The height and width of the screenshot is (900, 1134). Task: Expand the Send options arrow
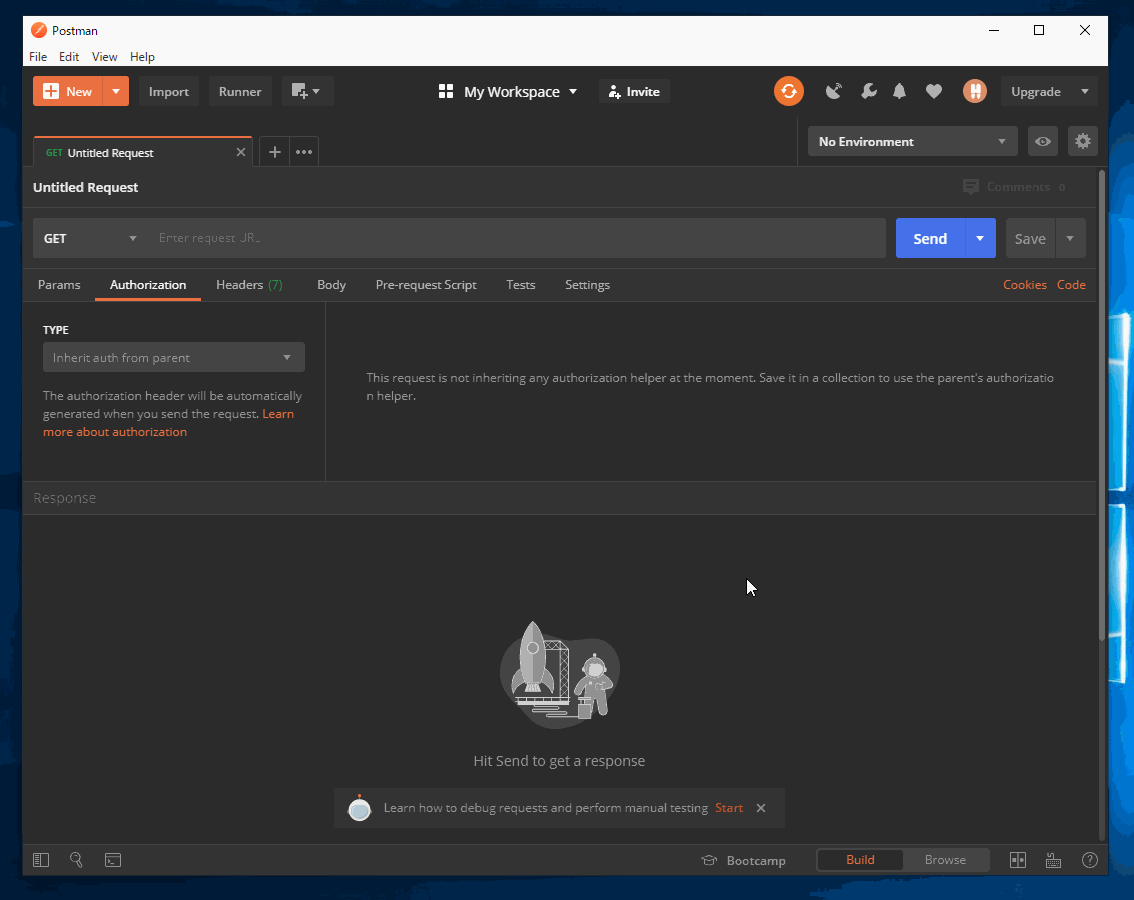tap(980, 238)
